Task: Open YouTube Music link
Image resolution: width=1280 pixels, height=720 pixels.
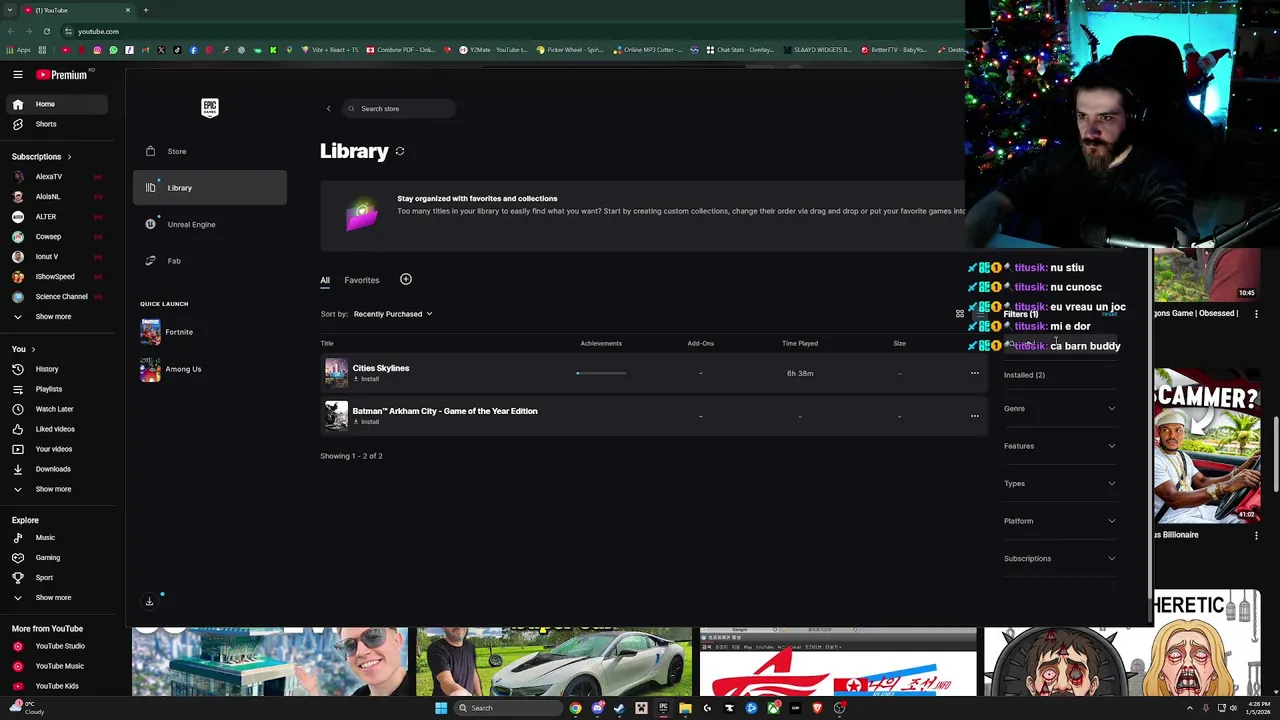Action: coord(61,666)
